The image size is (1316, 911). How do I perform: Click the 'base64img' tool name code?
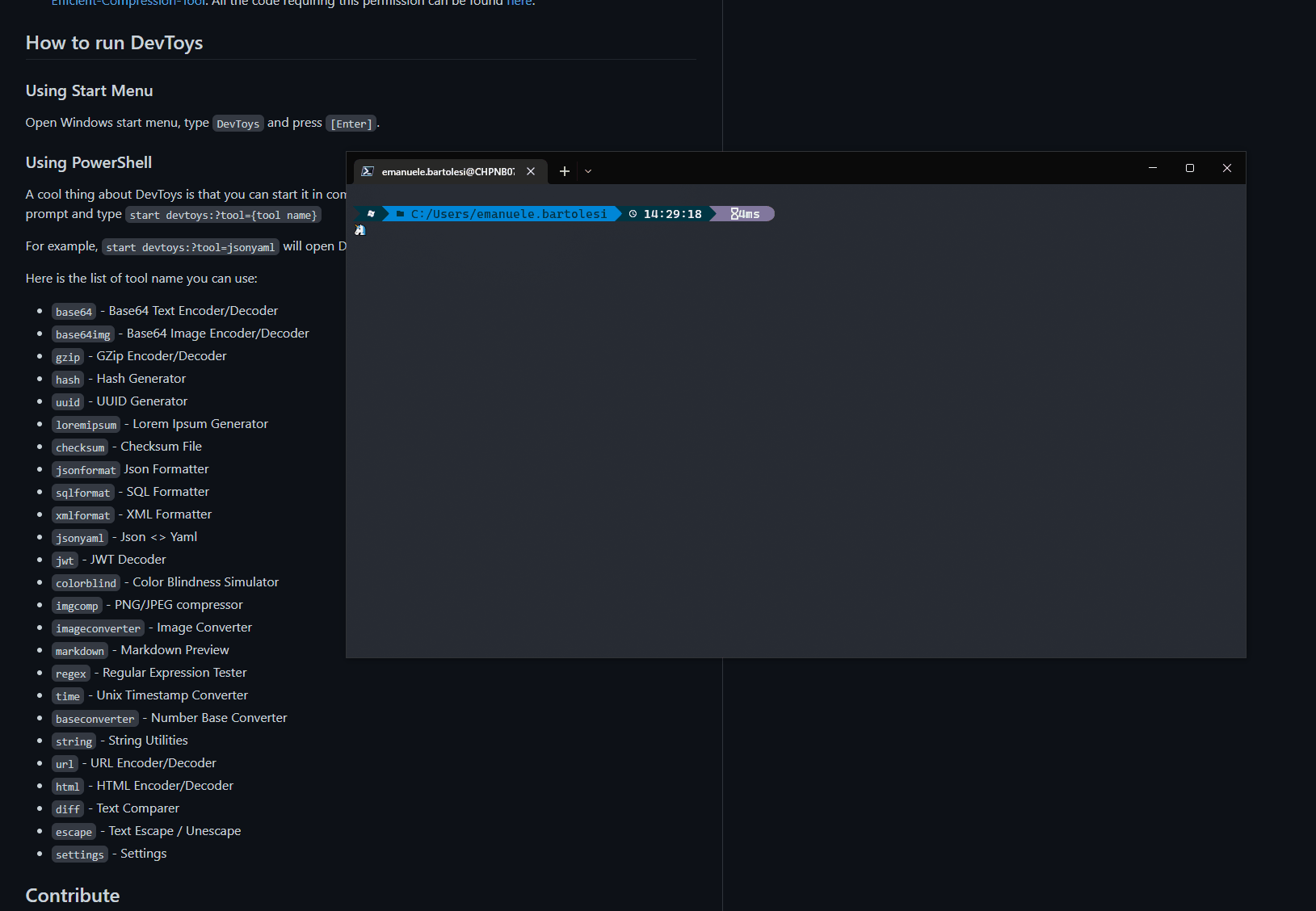tap(83, 334)
